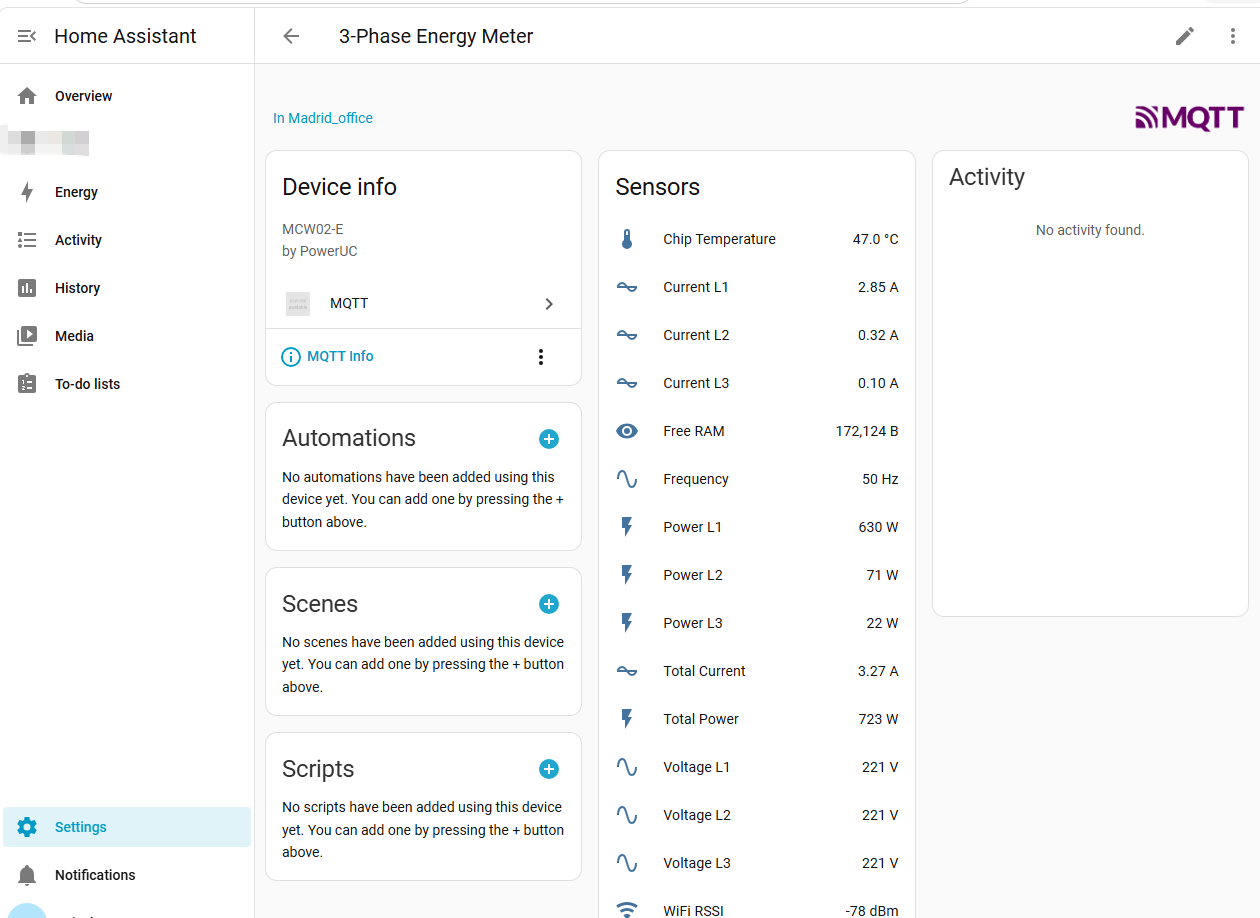Screen dimensions: 1260x918
Task: Click the Home Assistant title
Action: 125,36
